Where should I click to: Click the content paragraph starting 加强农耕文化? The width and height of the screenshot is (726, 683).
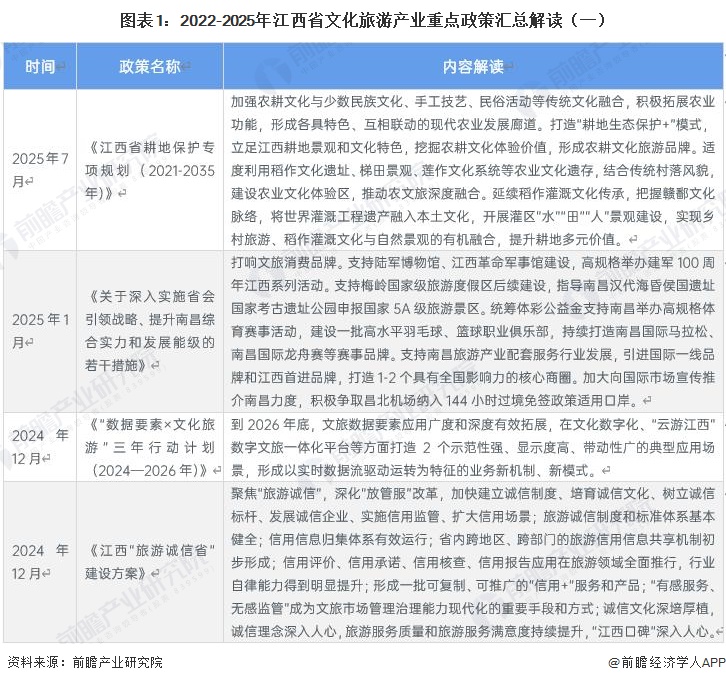pos(473,171)
